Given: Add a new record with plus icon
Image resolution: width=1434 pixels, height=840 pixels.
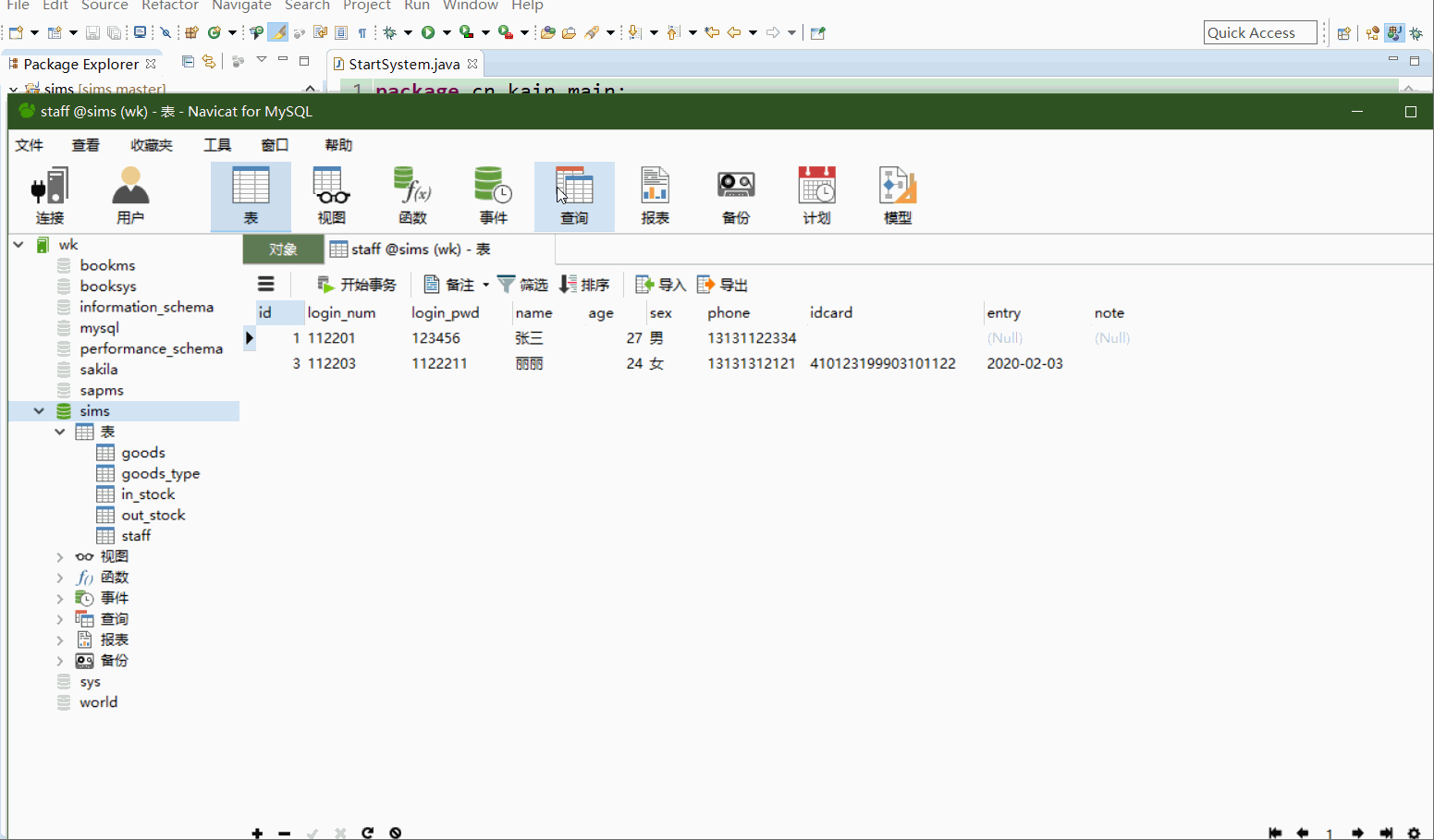Looking at the screenshot, I should tap(257, 834).
